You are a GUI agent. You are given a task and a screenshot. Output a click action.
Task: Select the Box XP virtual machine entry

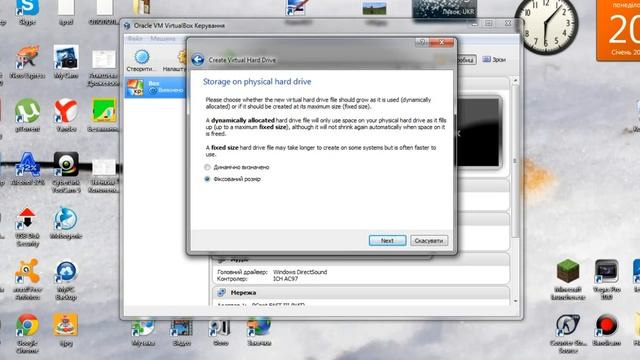155,87
